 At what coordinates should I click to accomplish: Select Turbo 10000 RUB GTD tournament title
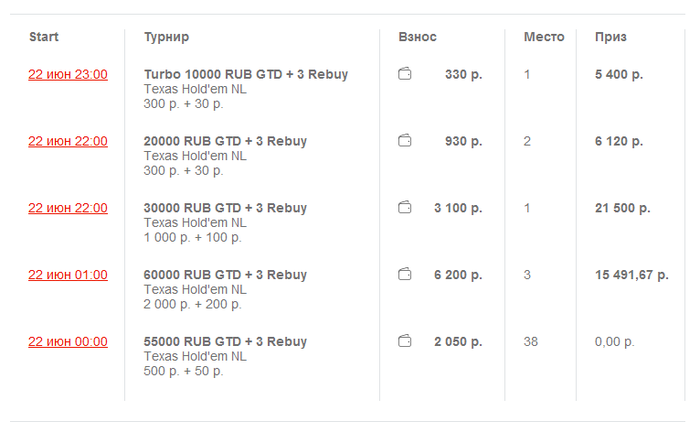point(246,74)
